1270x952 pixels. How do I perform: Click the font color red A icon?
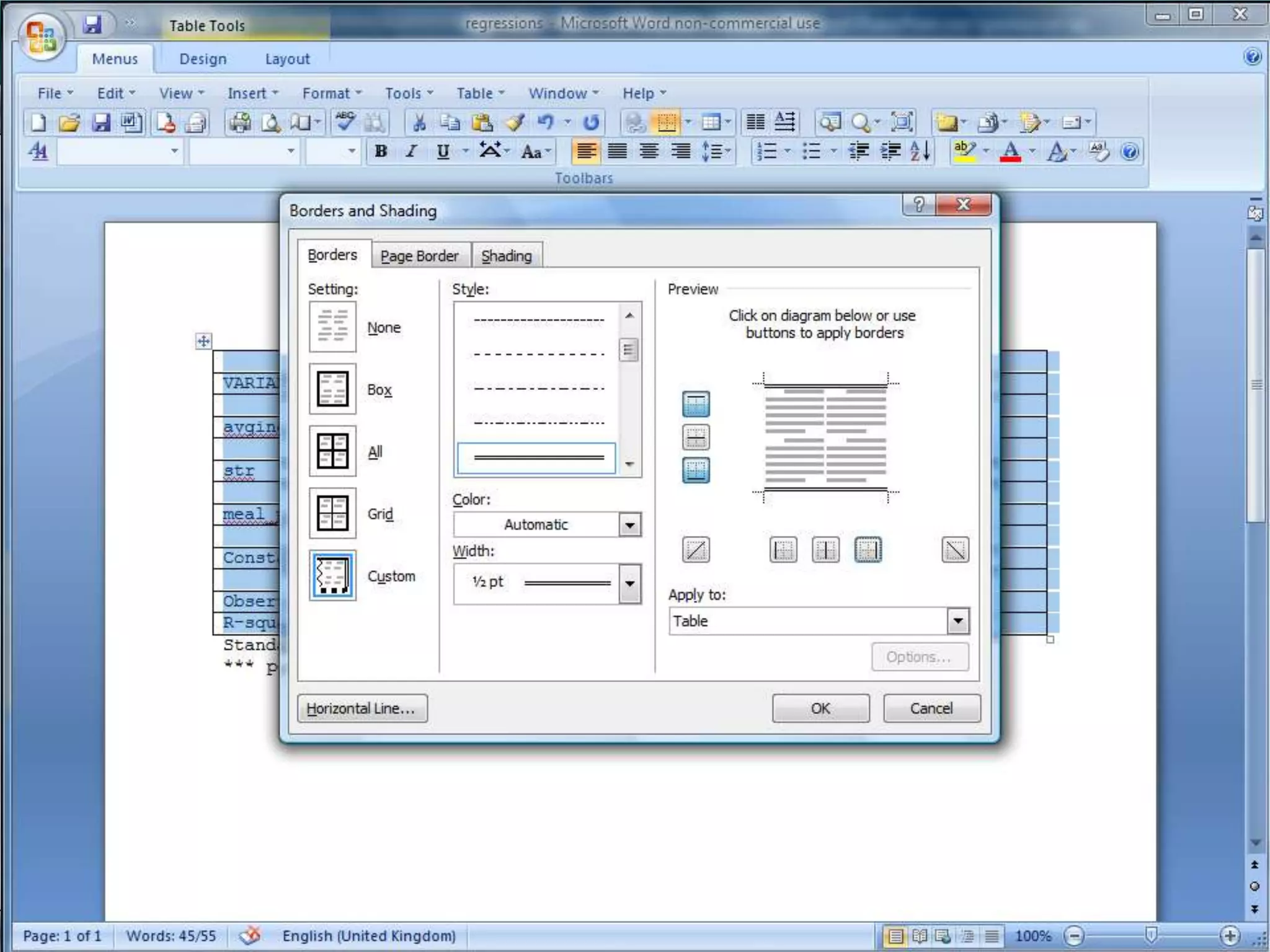pos(1010,151)
